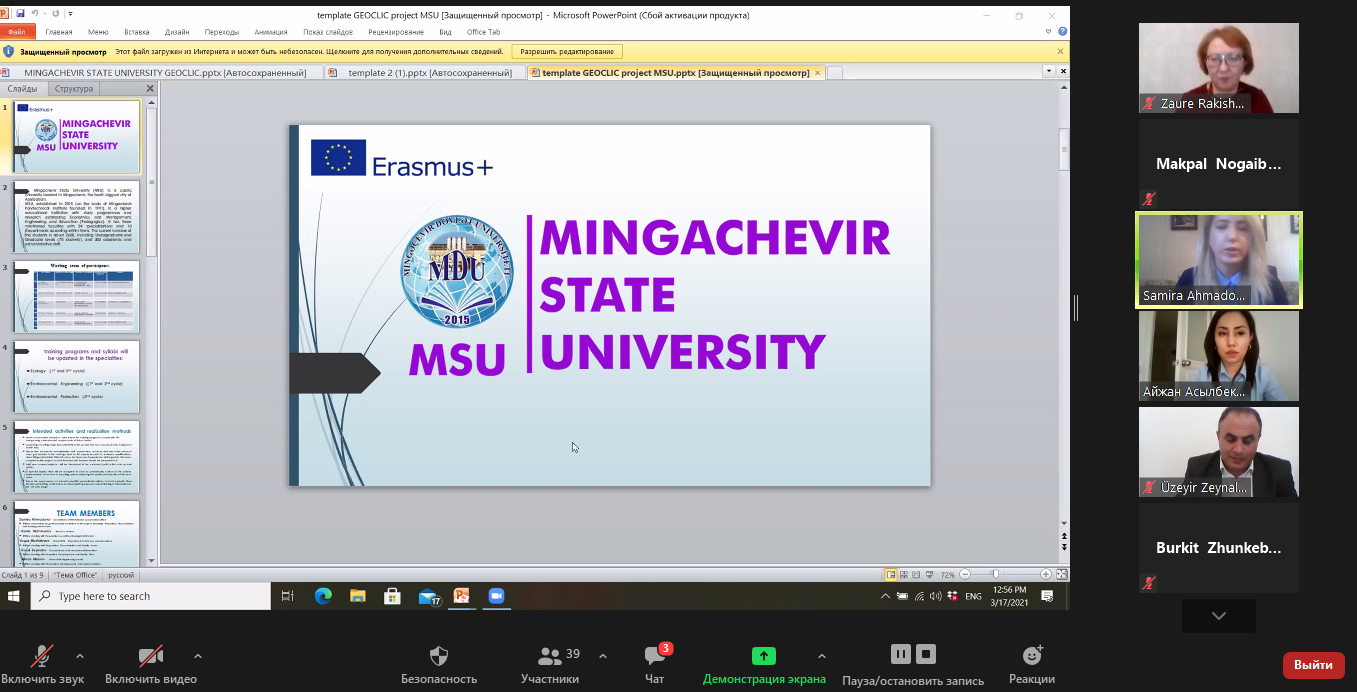This screenshot has height=692, width=1357.
Task: Expand the video options arrow next to the camera
Action: [x=198, y=656]
